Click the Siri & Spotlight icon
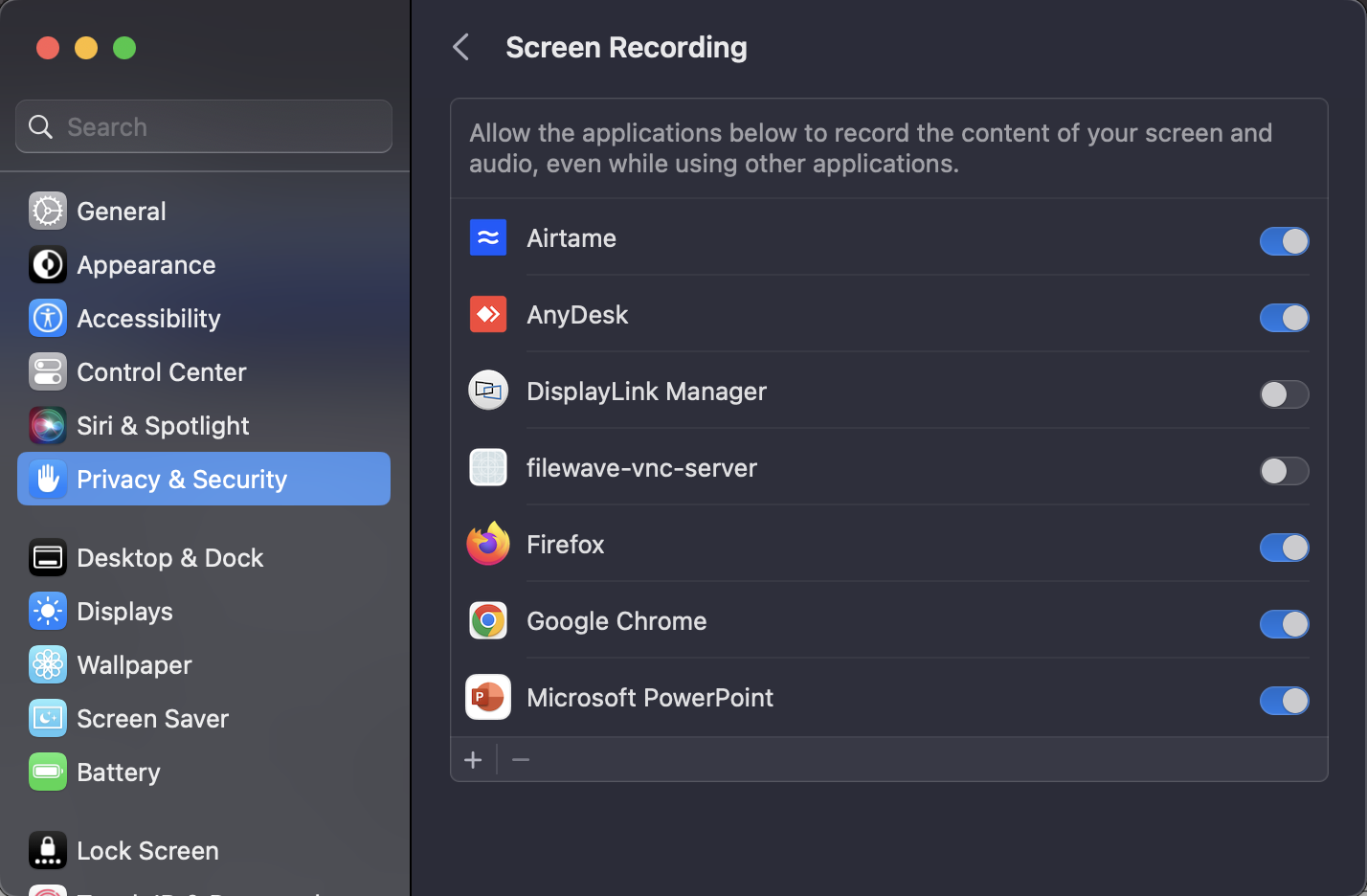Viewport: 1367px width, 896px height. click(48, 425)
